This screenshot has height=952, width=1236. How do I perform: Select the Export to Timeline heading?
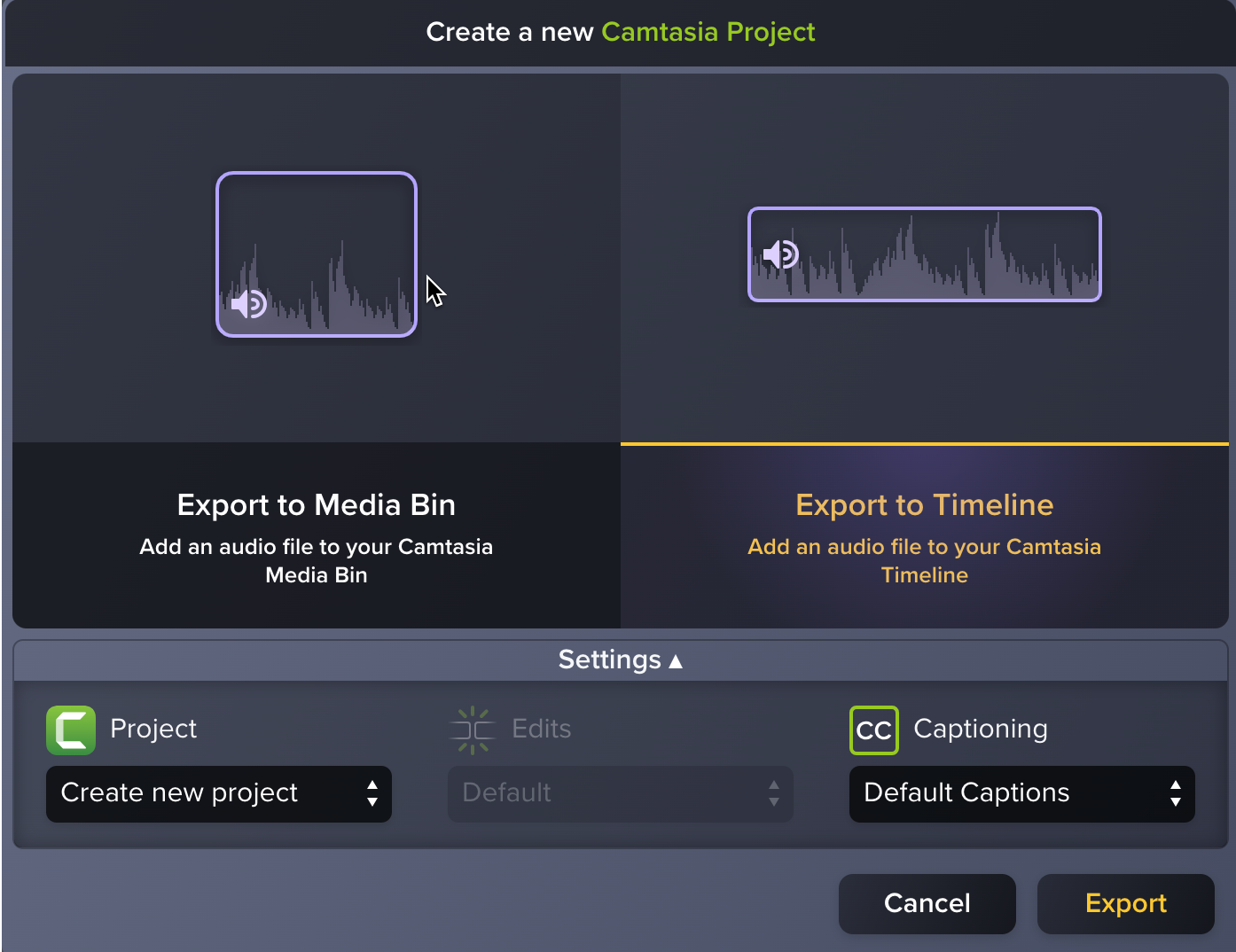coord(924,504)
